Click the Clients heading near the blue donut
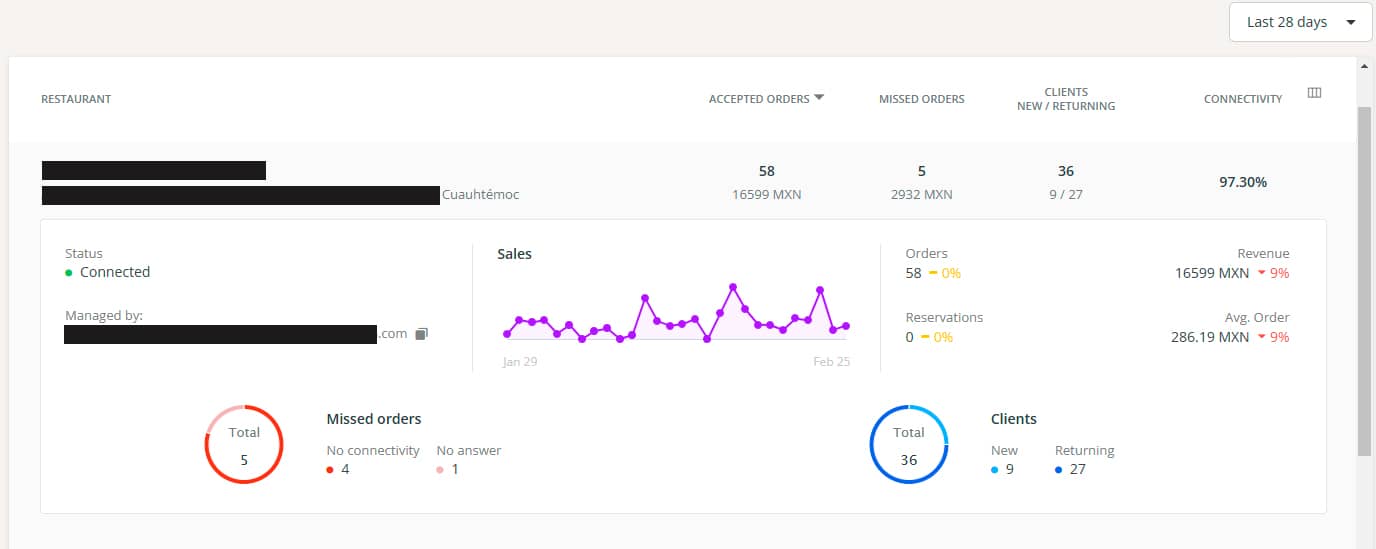Viewport: 1376px width, 549px height. pyautogui.click(x=1014, y=419)
